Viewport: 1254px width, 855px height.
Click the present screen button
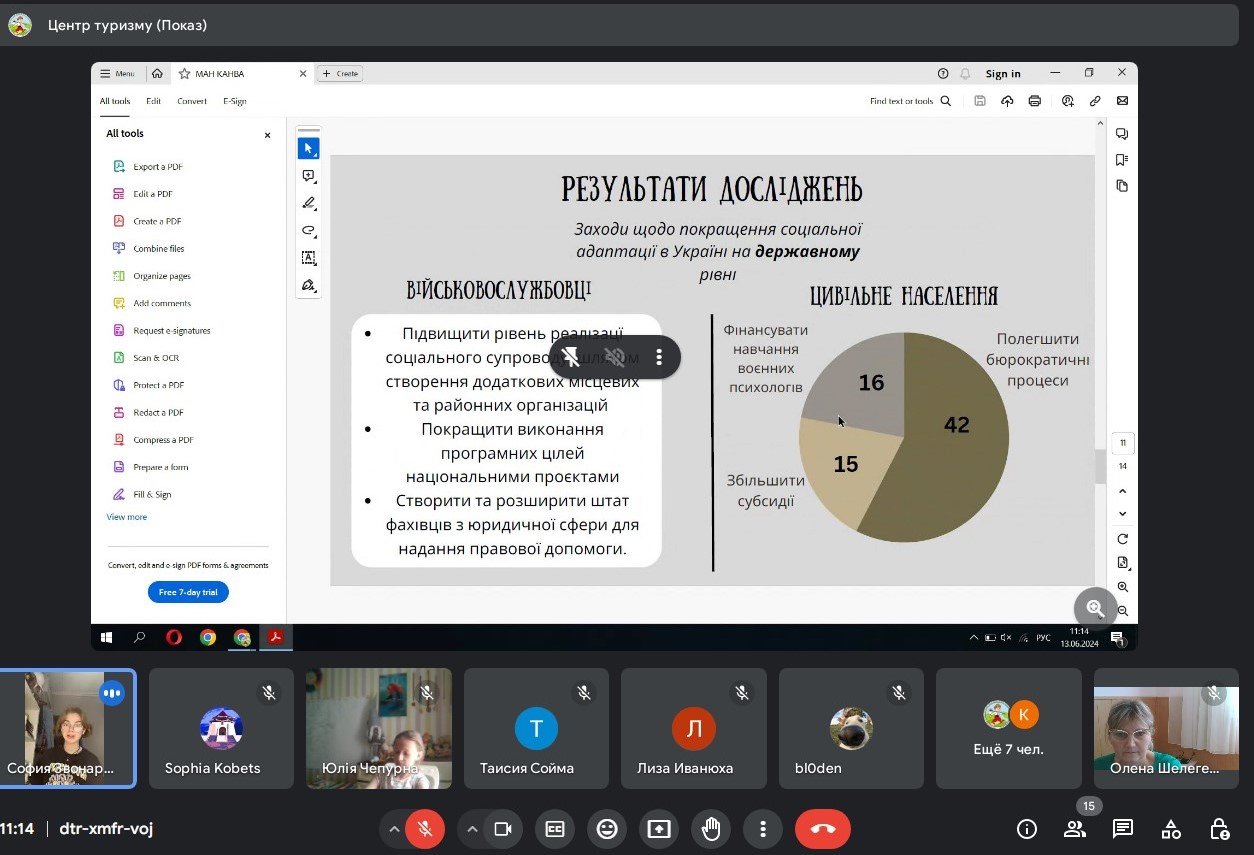(659, 829)
